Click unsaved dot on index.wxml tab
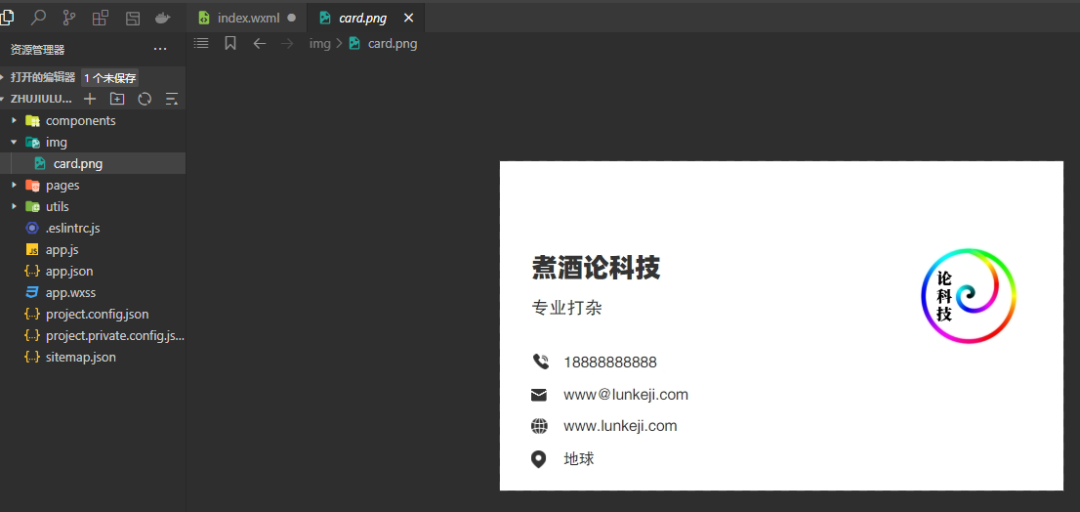The width and height of the screenshot is (1080, 512). click(291, 18)
